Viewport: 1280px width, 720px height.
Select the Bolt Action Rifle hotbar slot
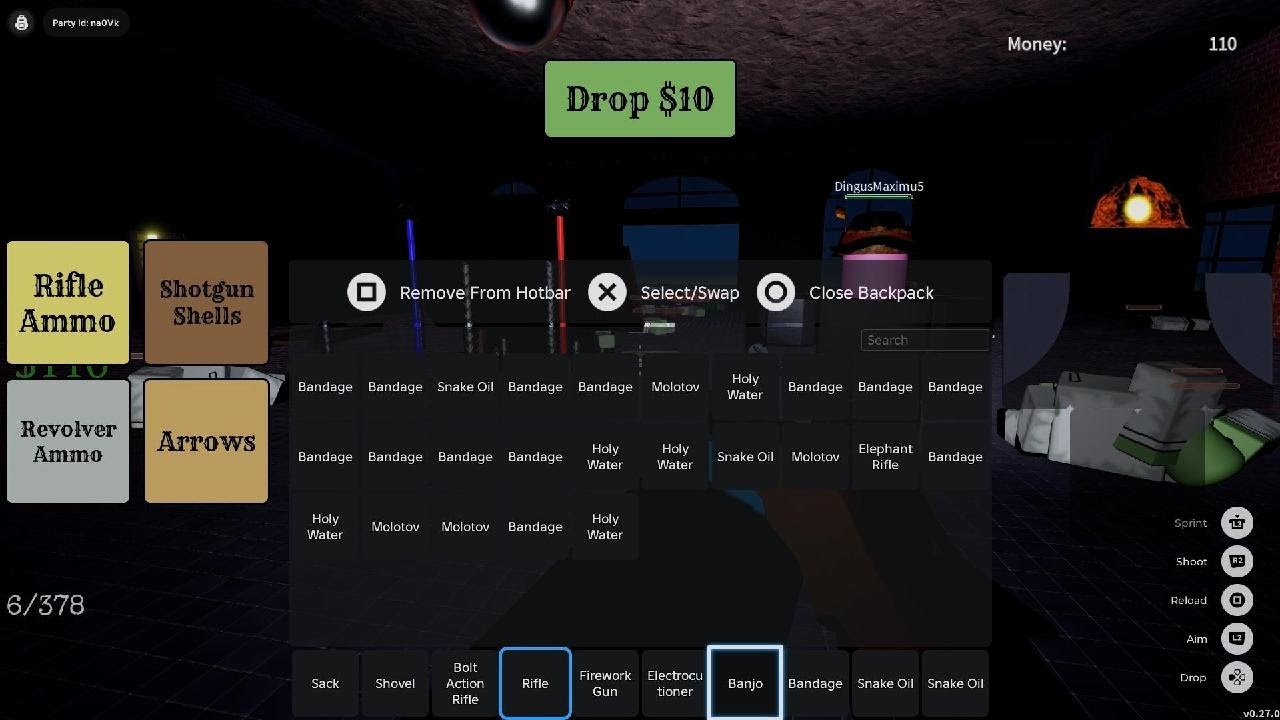click(465, 683)
